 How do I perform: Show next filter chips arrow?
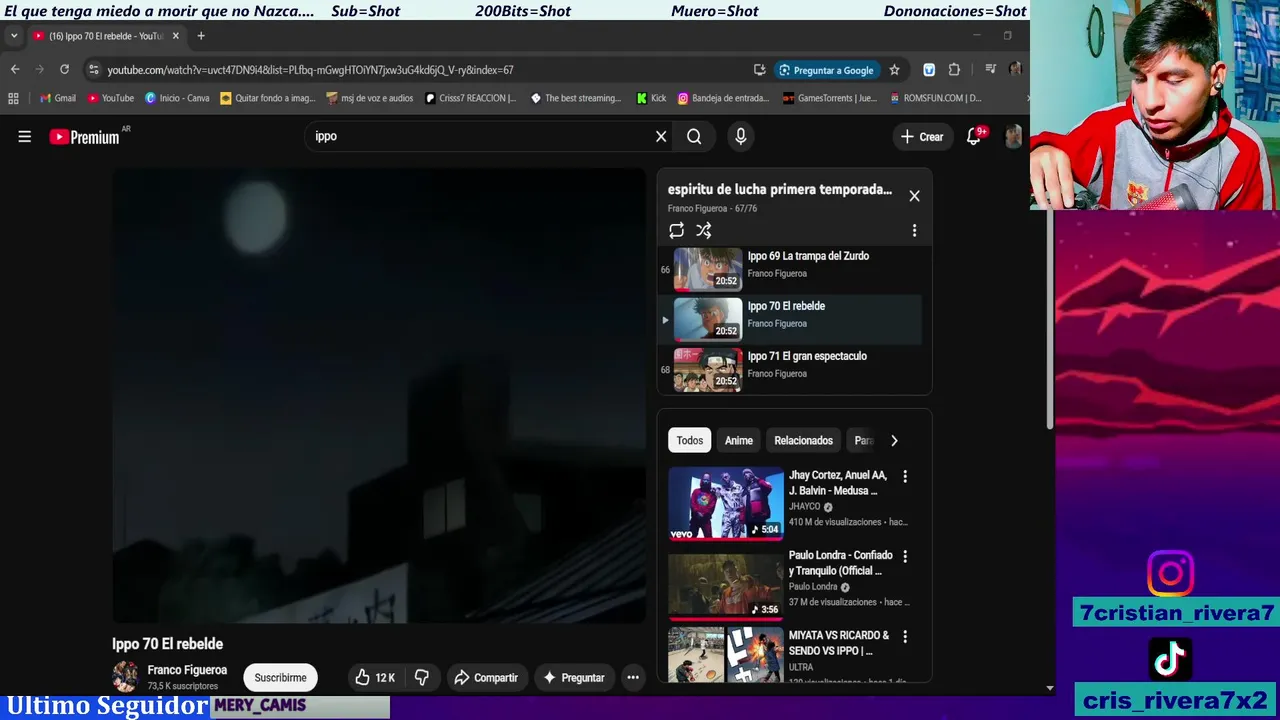(894, 441)
